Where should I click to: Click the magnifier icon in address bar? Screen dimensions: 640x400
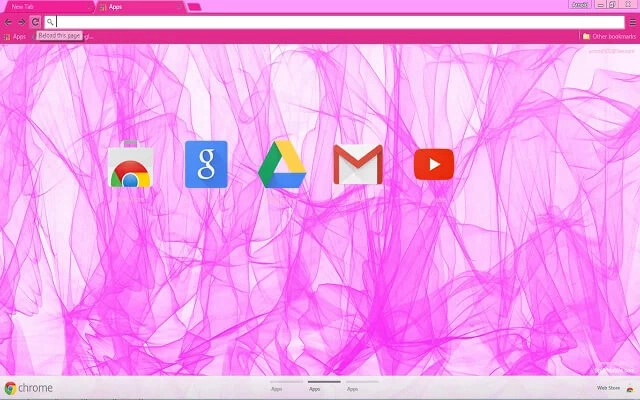coord(50,22)
